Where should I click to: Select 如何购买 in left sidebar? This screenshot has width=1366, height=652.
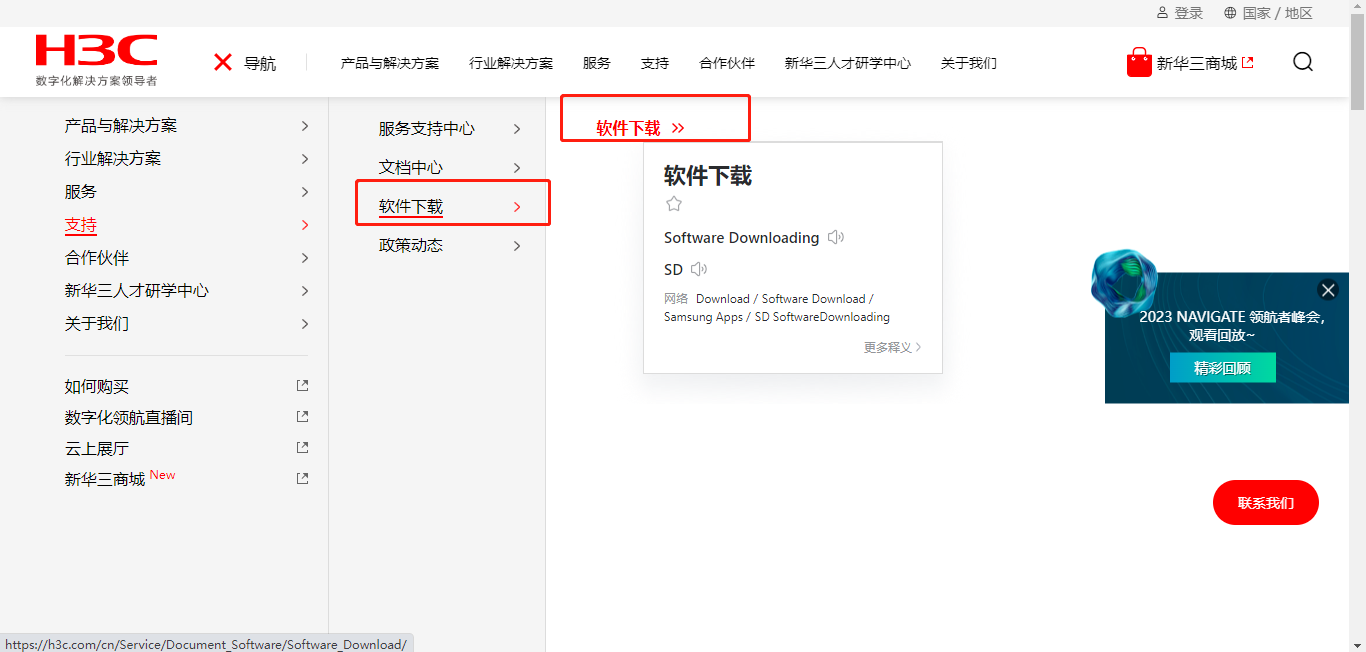coord(97,387)
